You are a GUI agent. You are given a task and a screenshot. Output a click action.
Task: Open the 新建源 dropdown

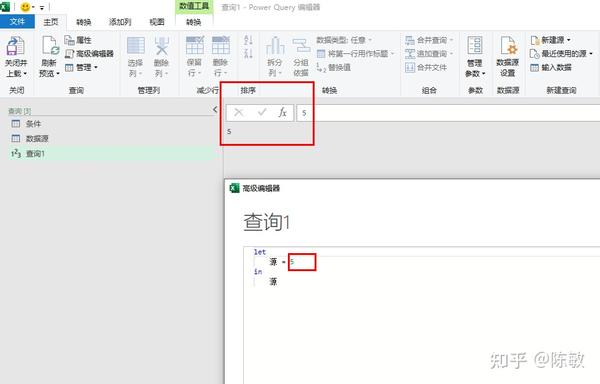pyautogui.click(x=550, y=40)
